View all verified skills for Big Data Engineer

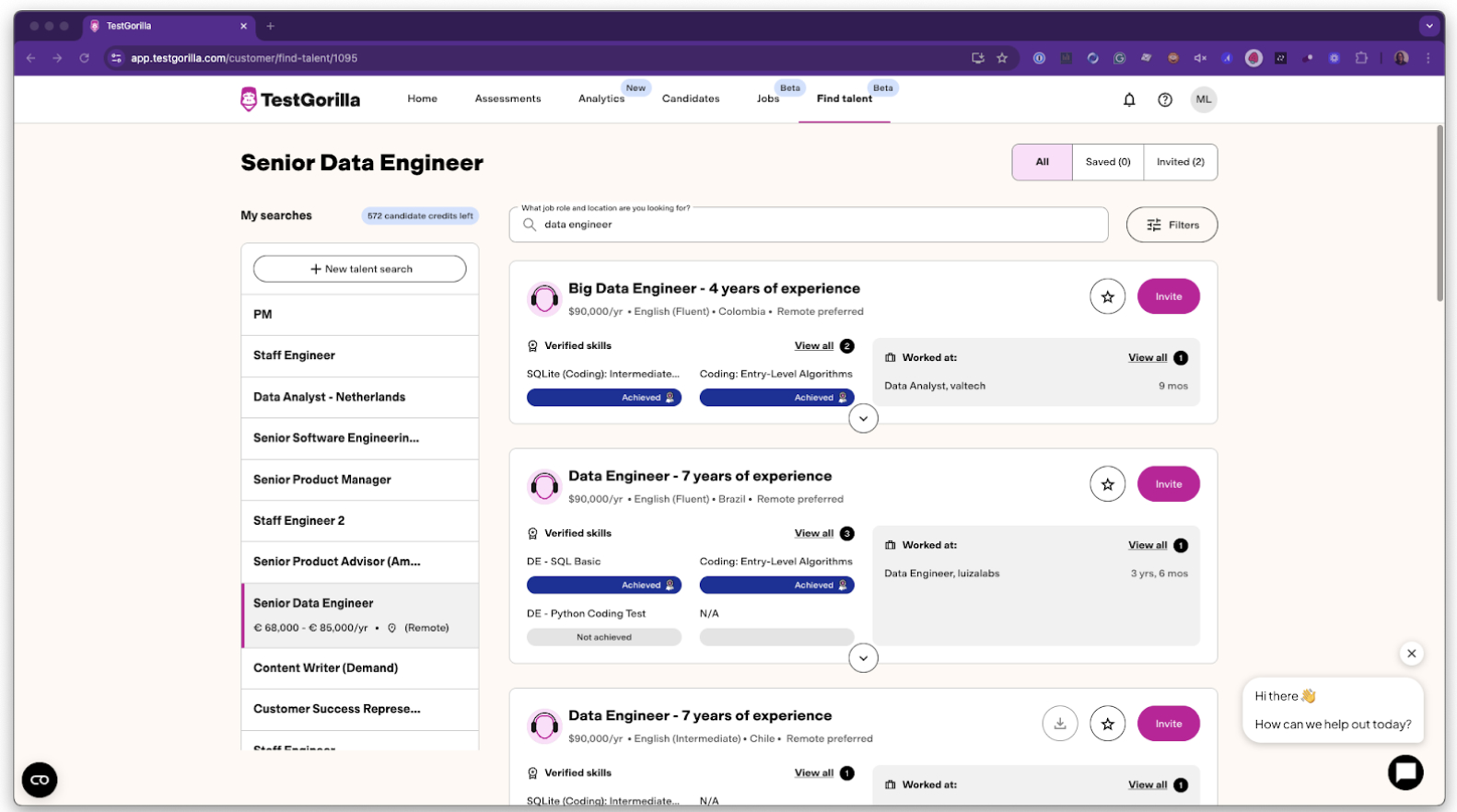(814, 346)
